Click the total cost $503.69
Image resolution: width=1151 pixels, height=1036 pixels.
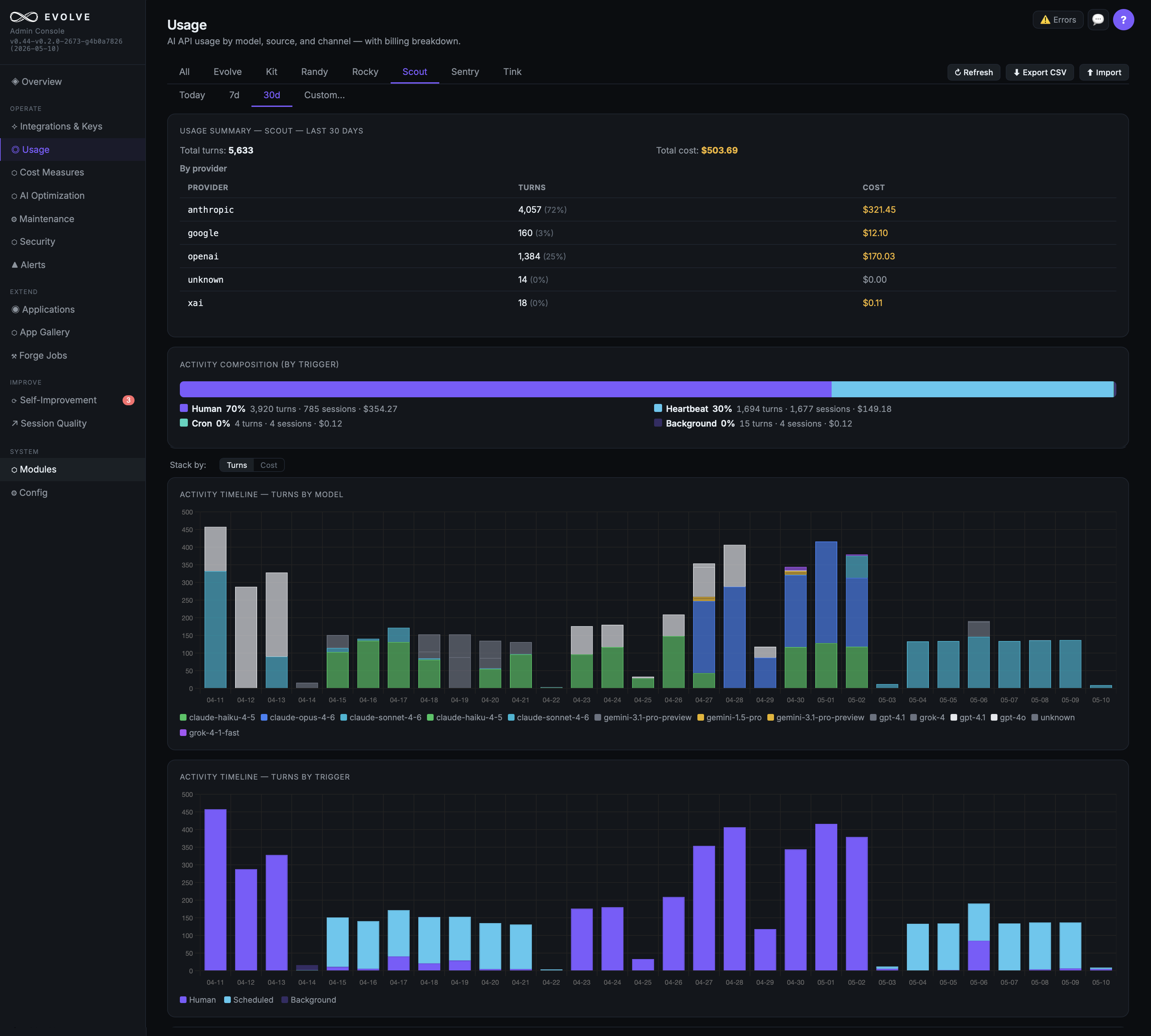[x=719, y=150]
